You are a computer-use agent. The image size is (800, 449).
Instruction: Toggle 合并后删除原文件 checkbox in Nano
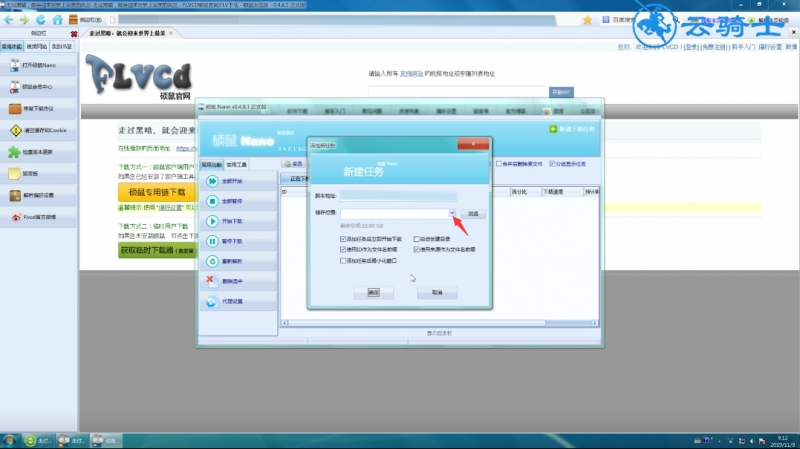498,164
